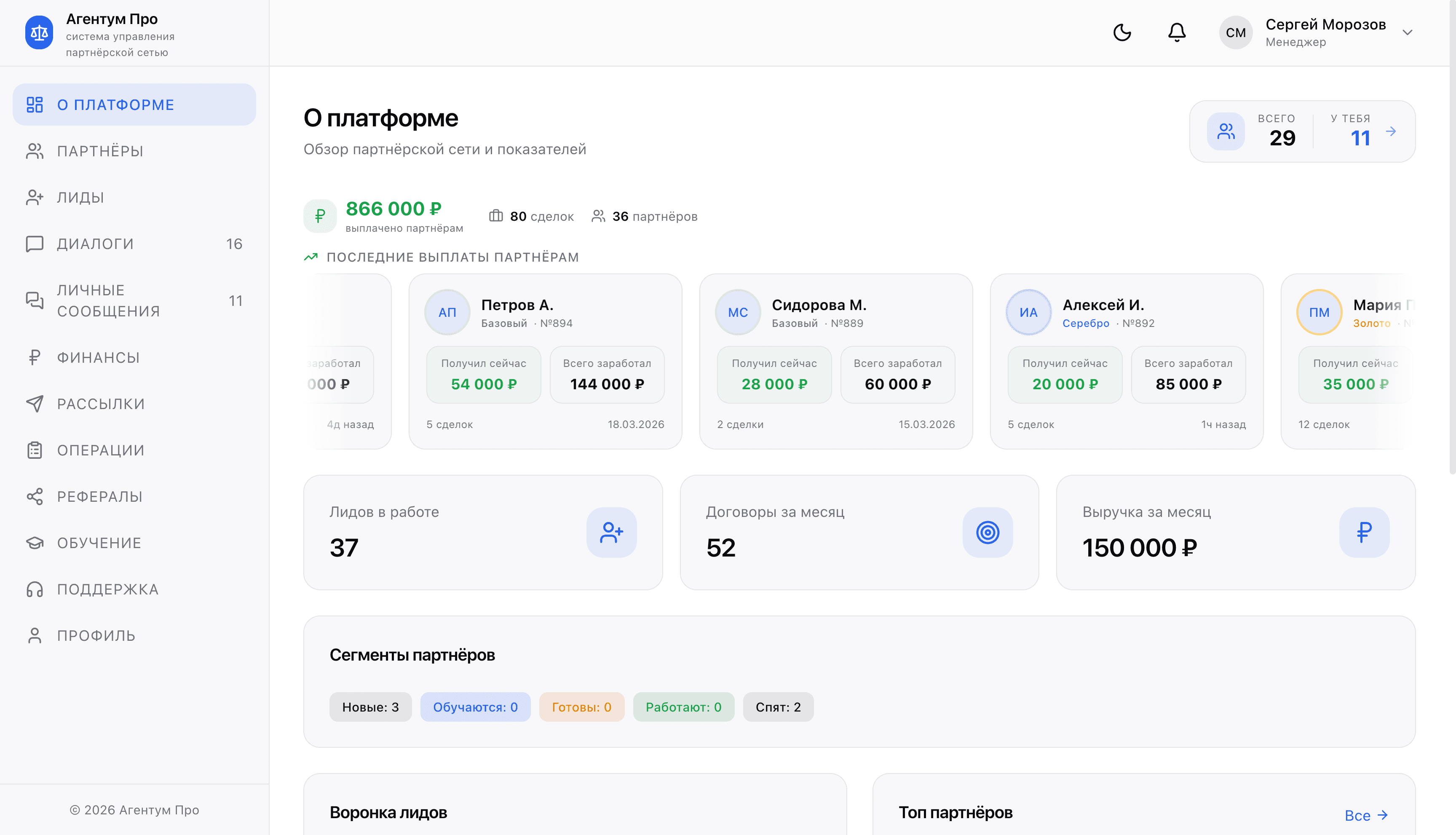Click the Агентум Про scales logo icon
Viewport: 1456px width, 835px height.
click(x=39, y=33)
